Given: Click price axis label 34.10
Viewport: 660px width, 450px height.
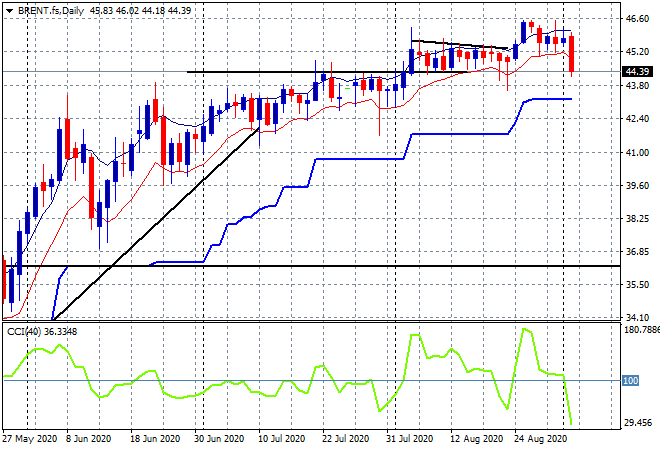Looking at the screenshot, I should click(637, 317).
